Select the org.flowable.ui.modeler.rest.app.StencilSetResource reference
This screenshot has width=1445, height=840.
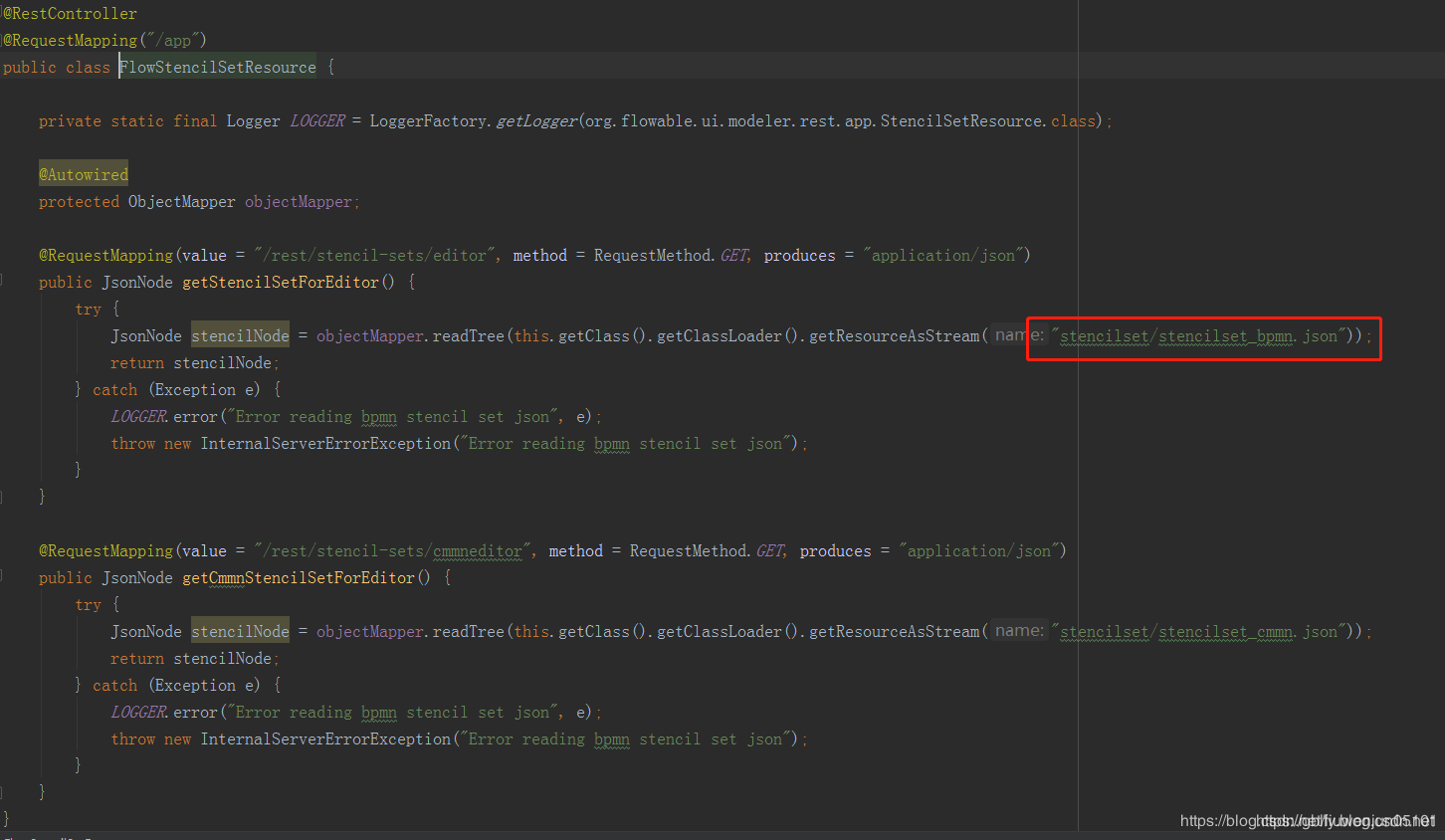(x=814, y=120)
